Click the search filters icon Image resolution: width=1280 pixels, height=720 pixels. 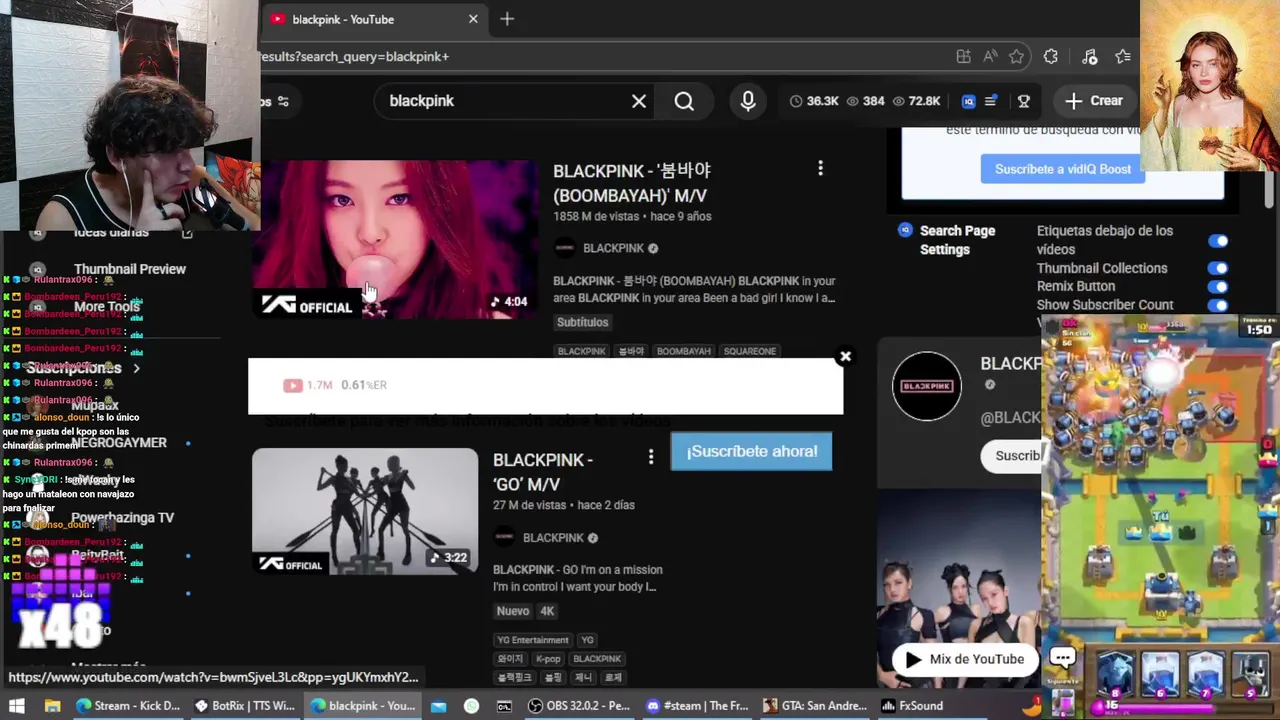point(283,101)
